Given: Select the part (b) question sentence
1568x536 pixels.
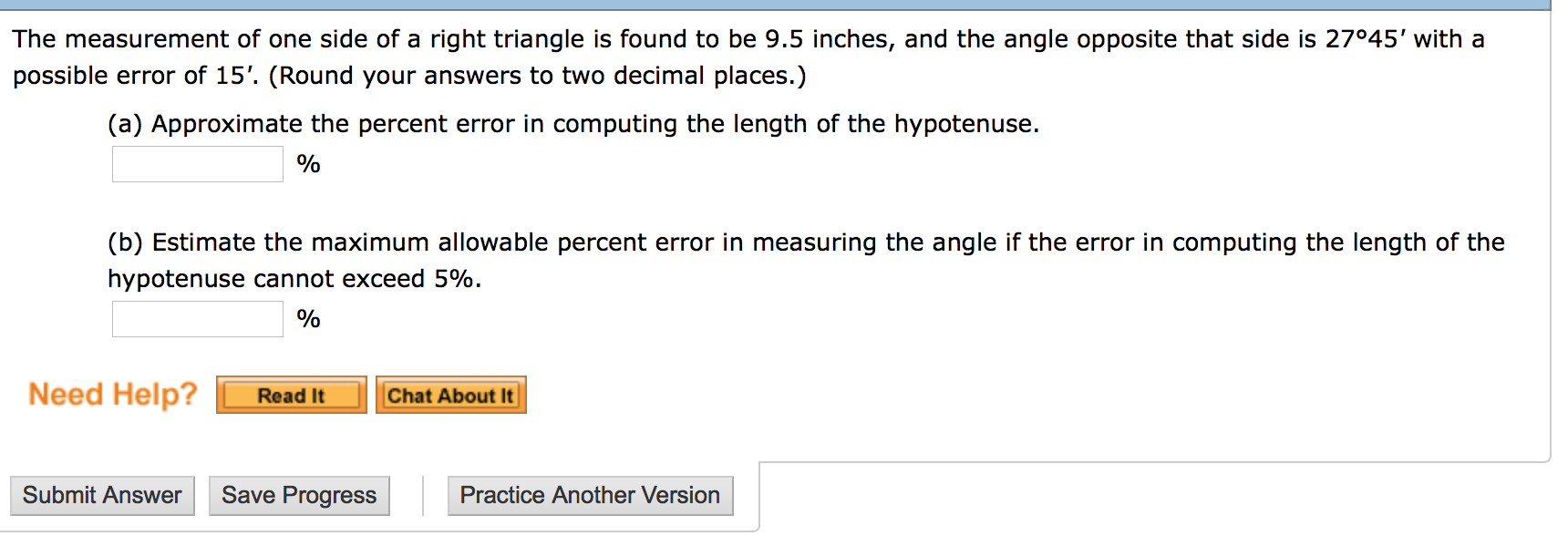Looking at the screenshot, I should (x=806, y=261).
